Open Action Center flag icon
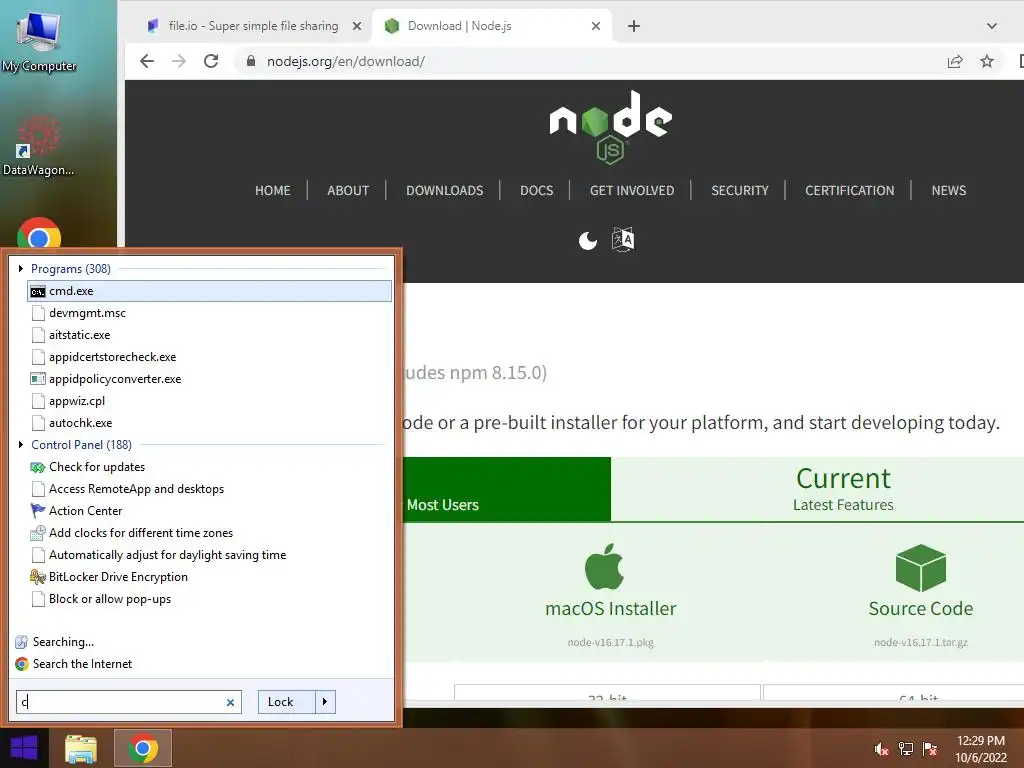1024x768 pixels. pos(38,511)
